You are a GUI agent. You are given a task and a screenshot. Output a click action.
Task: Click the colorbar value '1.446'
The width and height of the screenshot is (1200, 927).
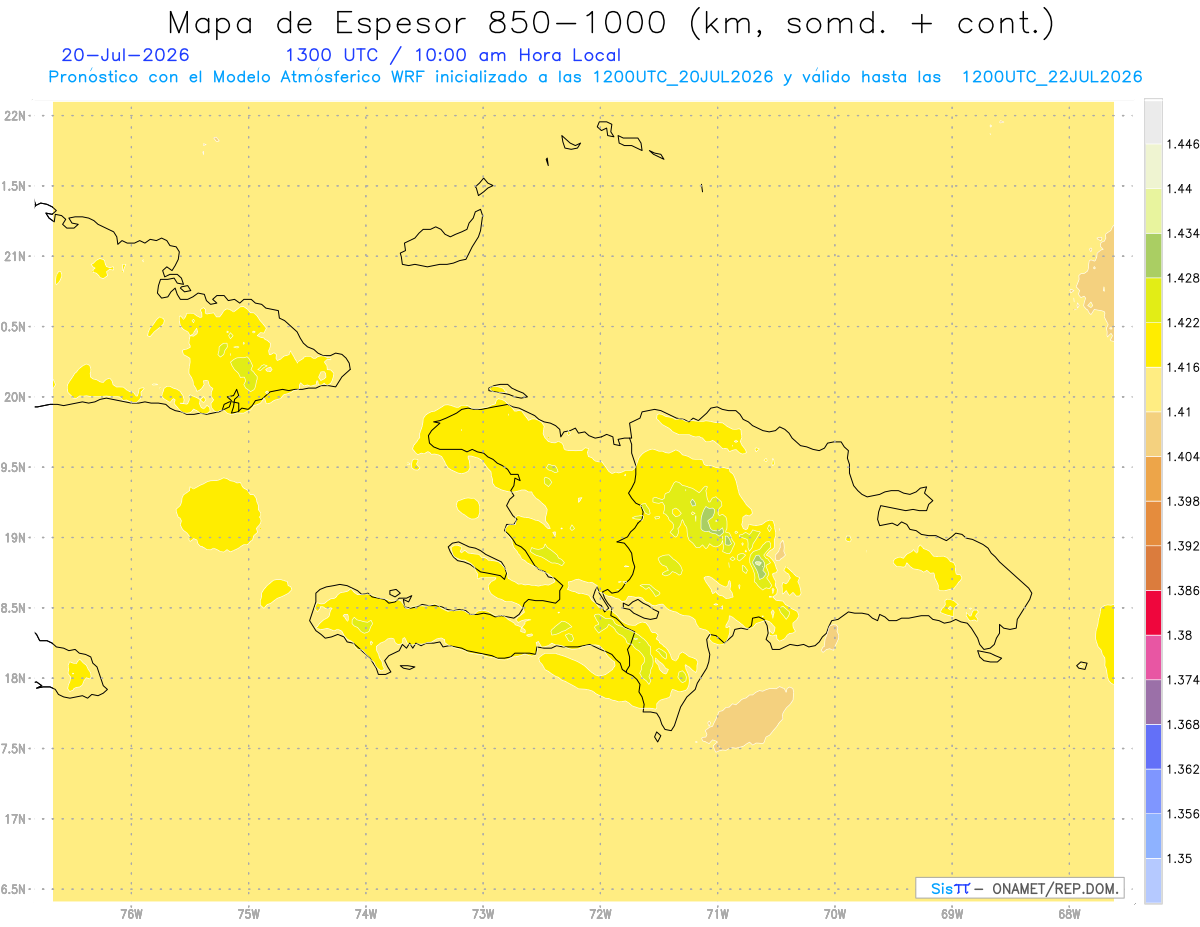pyautogui.click(x=1183, y=144)
